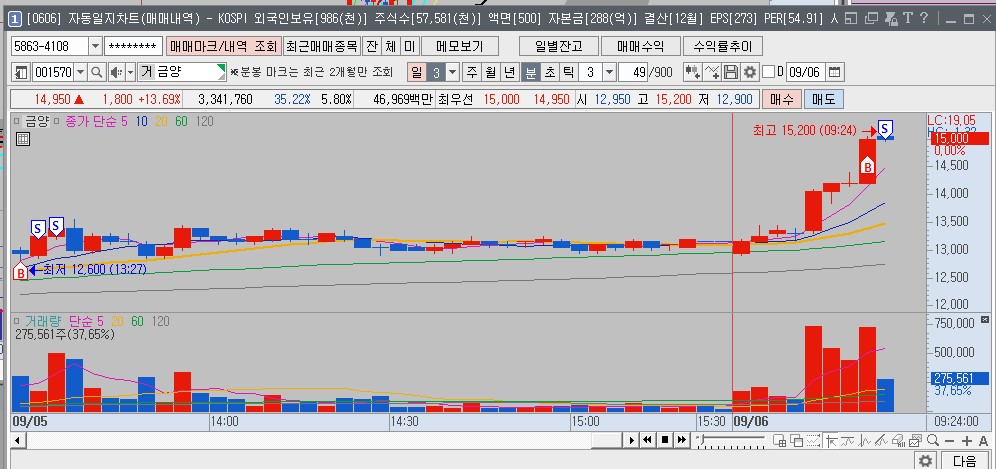Click the 'A' auto-scale icon at bottom right

[x=983, y=440]
